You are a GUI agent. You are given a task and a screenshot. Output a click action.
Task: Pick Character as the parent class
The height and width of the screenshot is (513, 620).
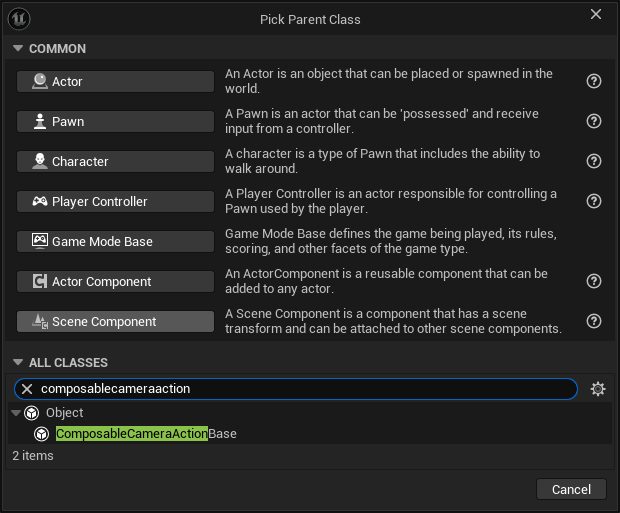(115, 161)
